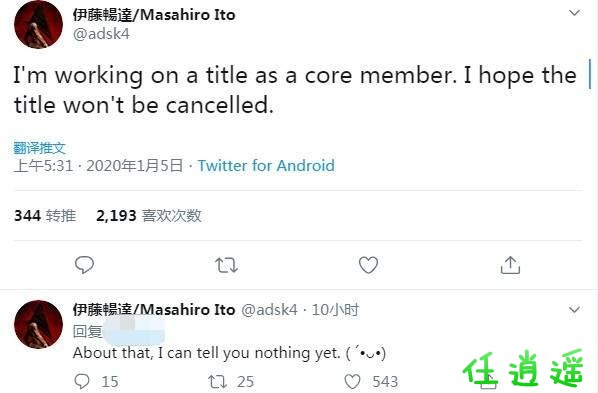The image size is (598, 393).
Task: View the 2,193 喜欢次数 likes list
Action: coord(149,216)
